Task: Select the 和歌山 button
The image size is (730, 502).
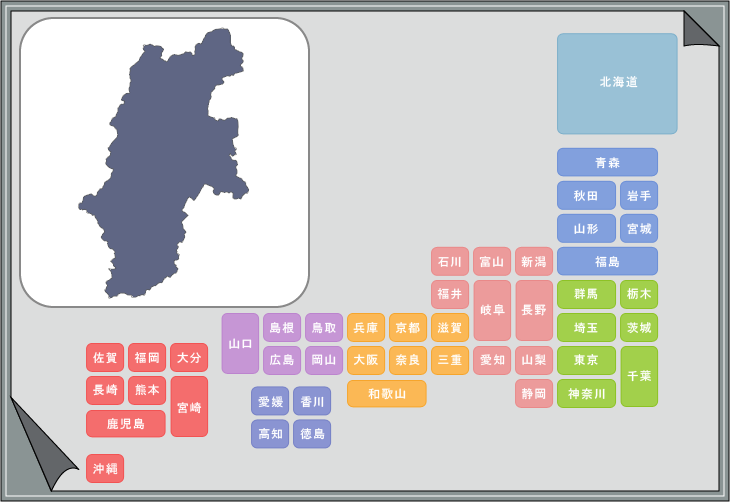Action: (x=387, y=394)
